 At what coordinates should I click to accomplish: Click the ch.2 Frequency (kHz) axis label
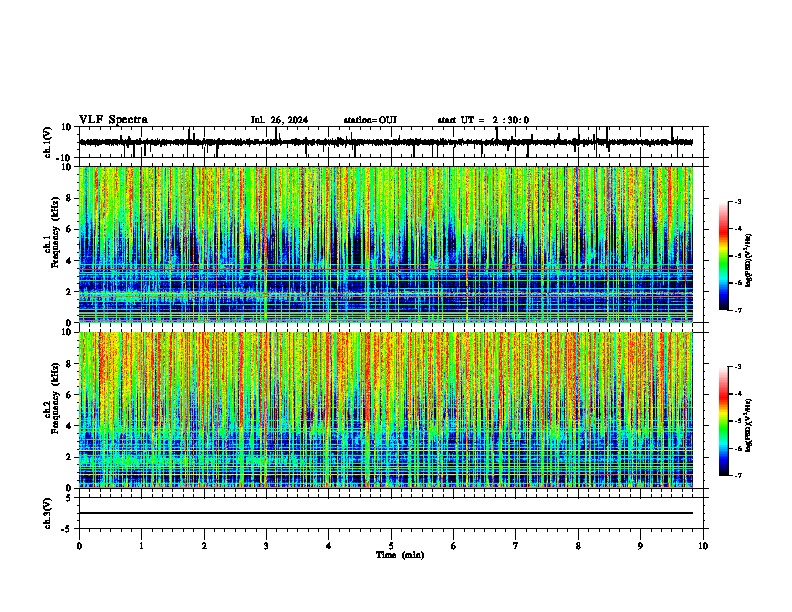pyautogui.click(x=53, y=398)
